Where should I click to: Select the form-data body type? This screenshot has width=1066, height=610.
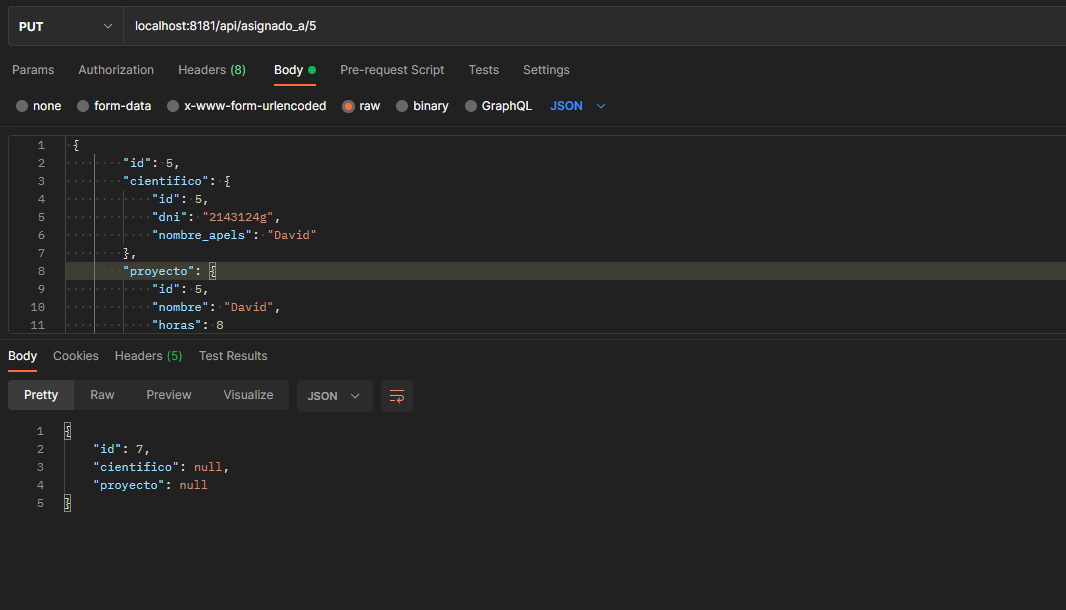113,105
